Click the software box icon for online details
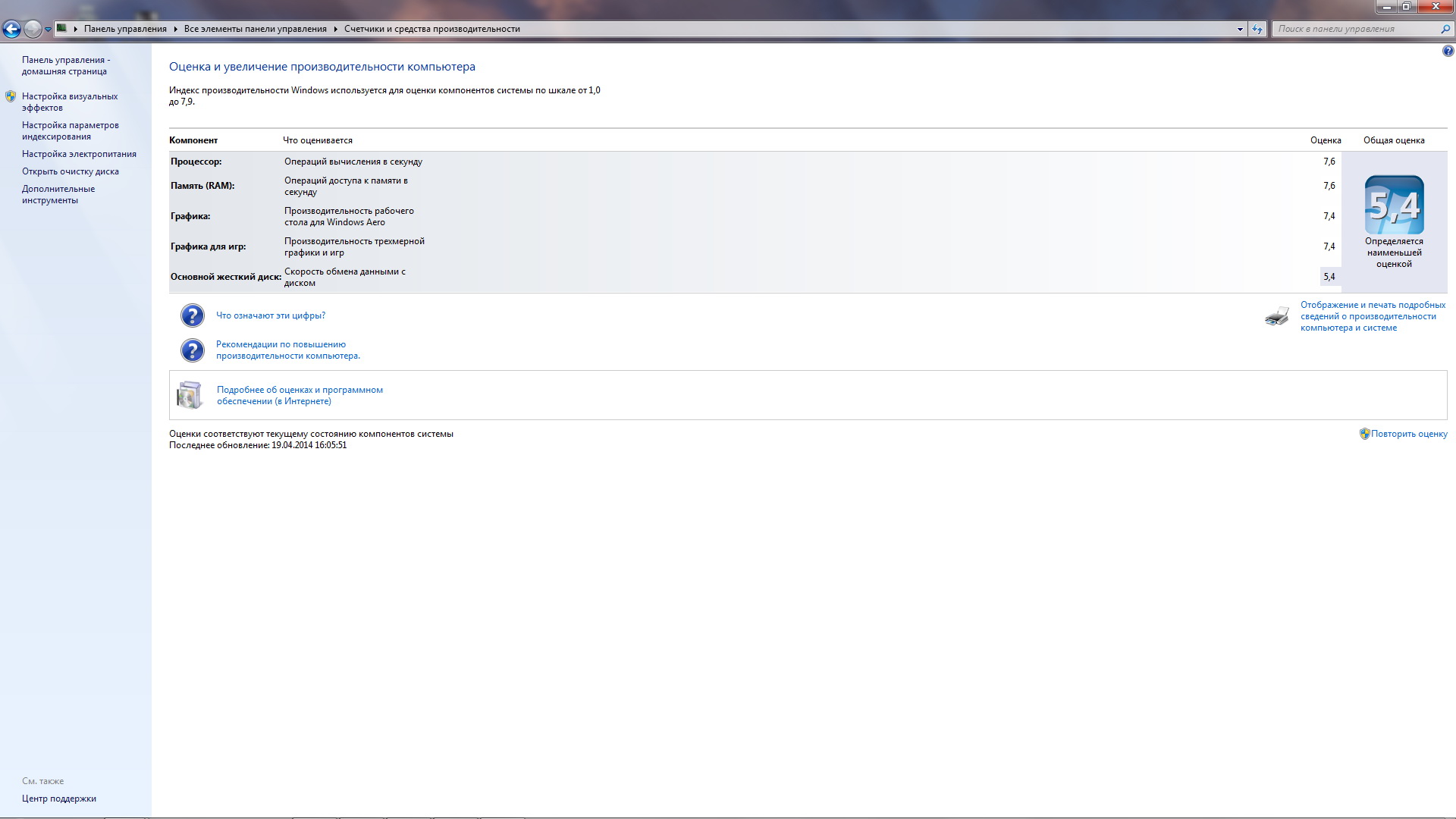This screenshot has width=1456, height=819. coord(190,395)
